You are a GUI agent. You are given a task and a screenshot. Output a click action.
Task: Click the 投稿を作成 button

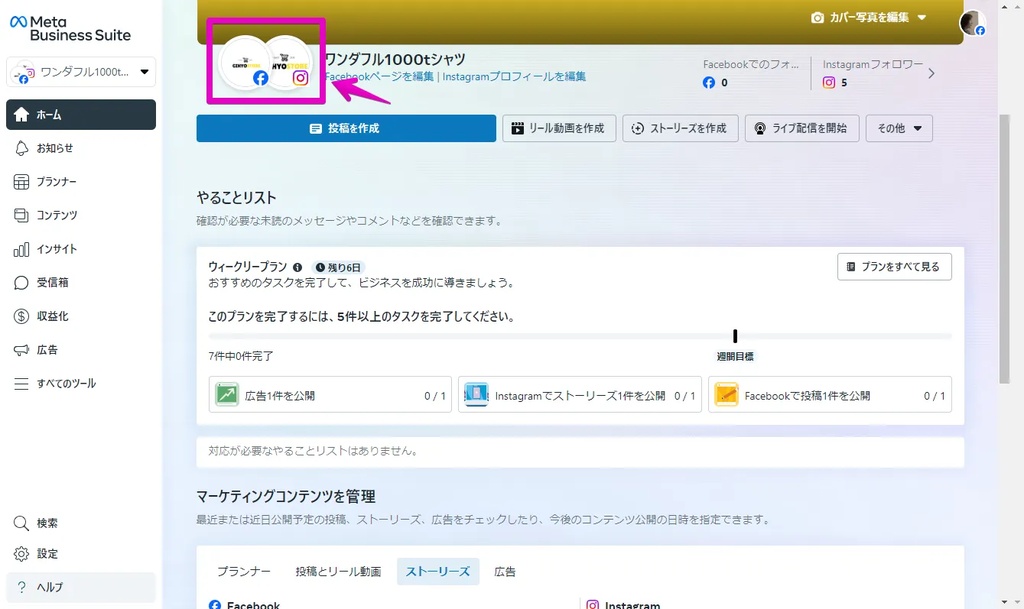(346, 129)
